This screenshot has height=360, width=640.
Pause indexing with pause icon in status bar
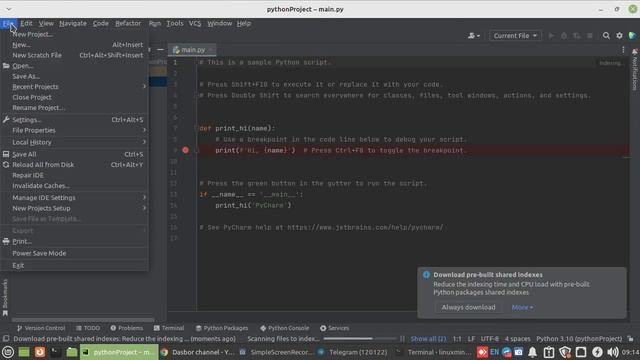tap(402, 339)
